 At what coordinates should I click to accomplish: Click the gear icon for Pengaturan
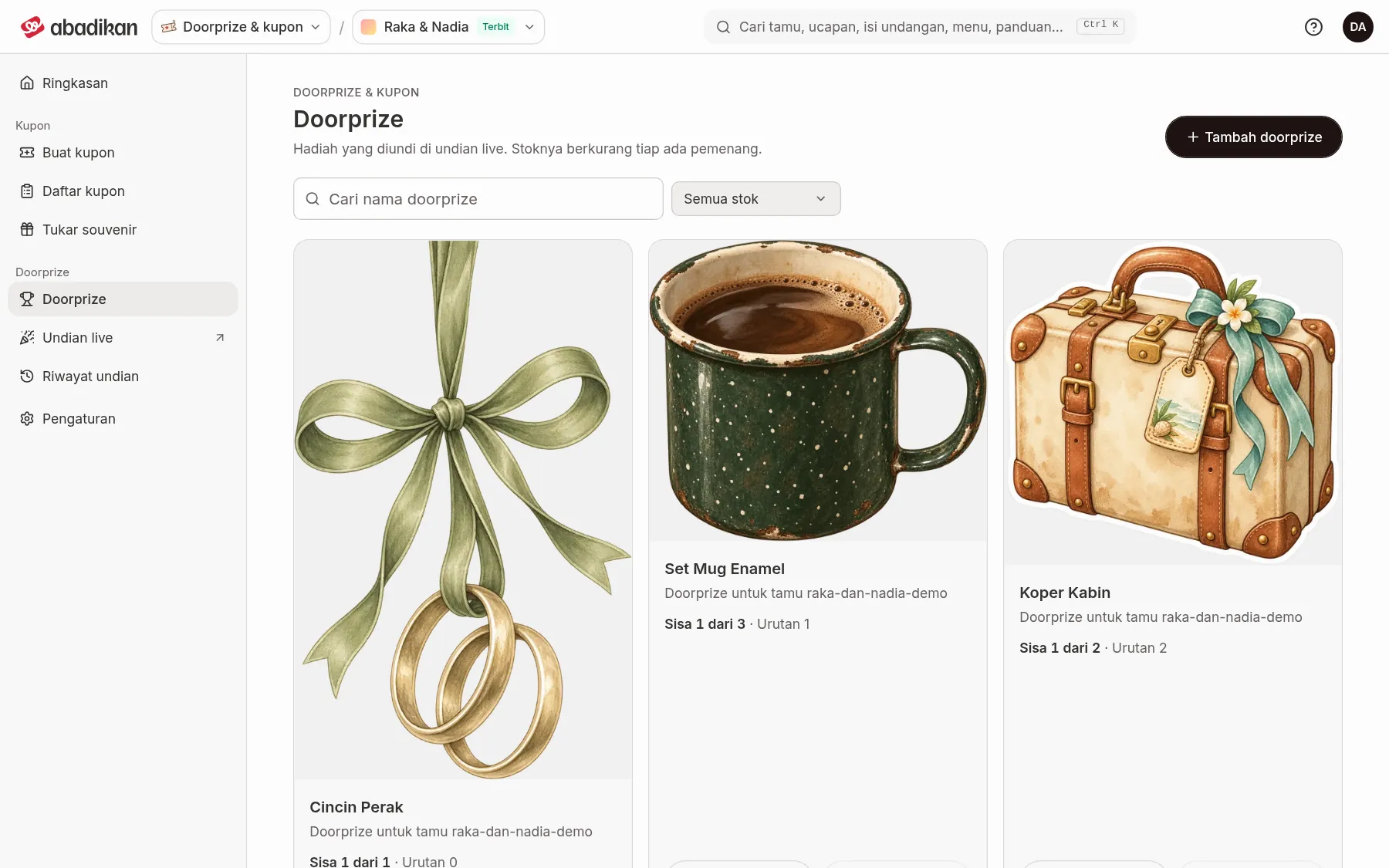tap(27, 419)
